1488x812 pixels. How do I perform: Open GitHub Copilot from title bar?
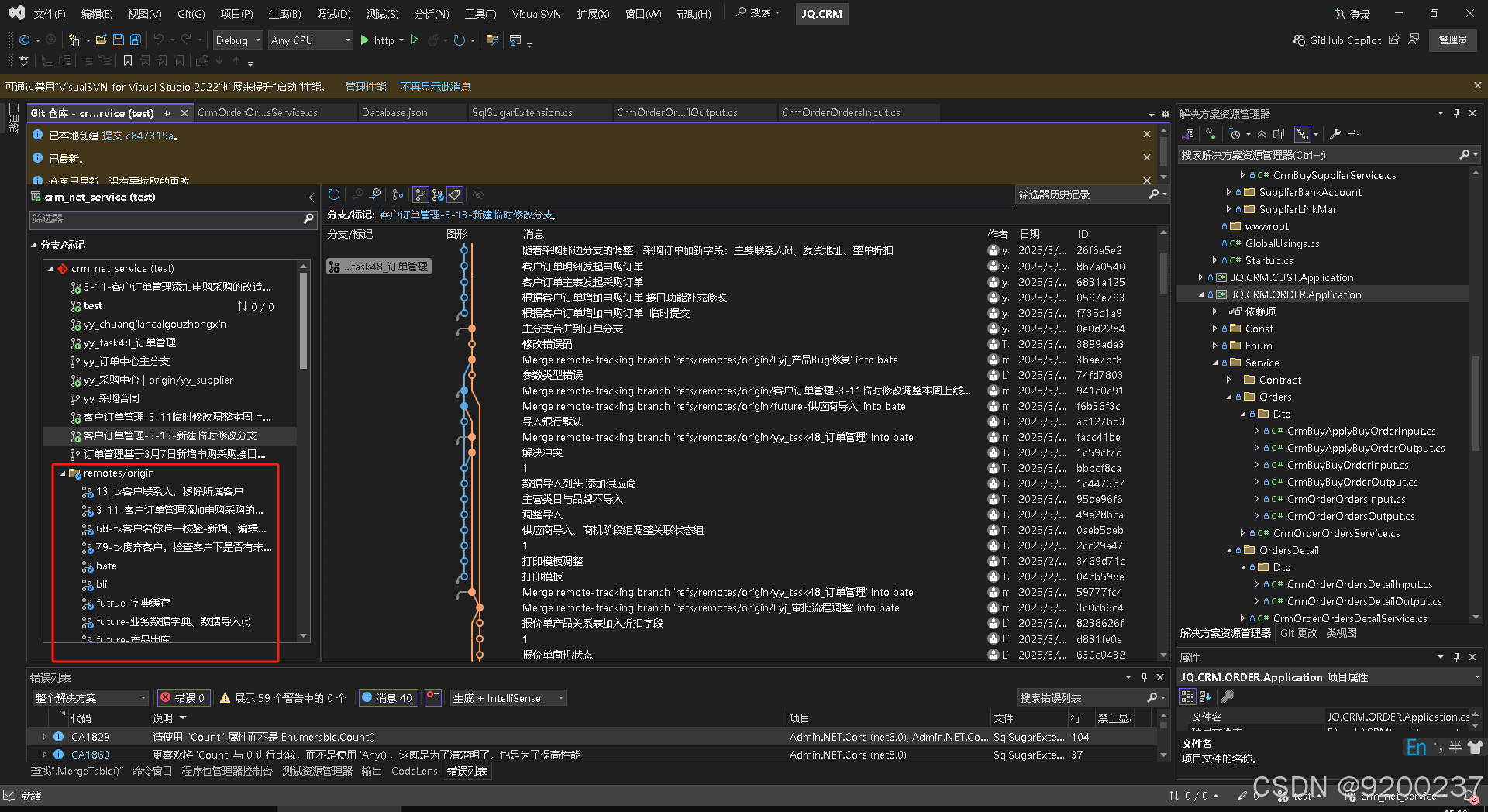1338,40
